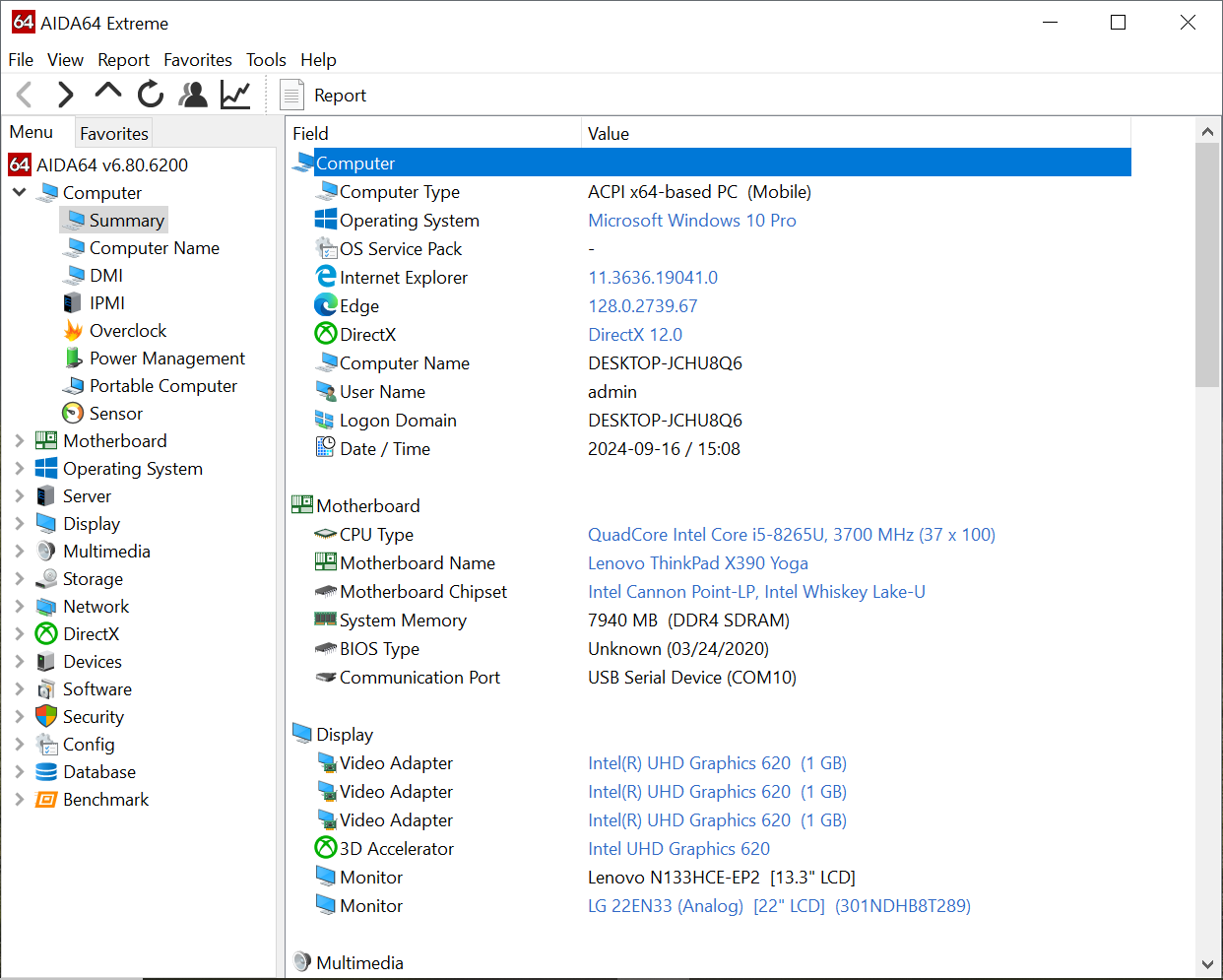Click the Refresh toolbar icon
The height and width of the screenshot is (980, 1223).
[x=150, y=95]
